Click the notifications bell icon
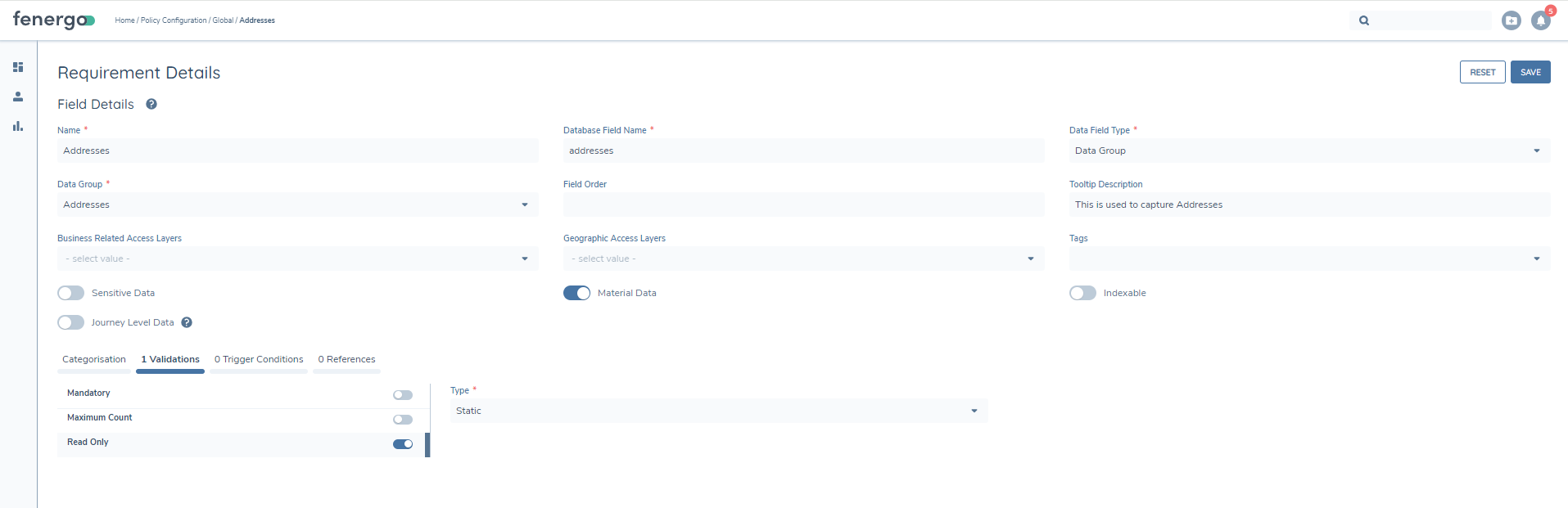This screenshot has width=1568, height=508. click(x=1540, y=20)
